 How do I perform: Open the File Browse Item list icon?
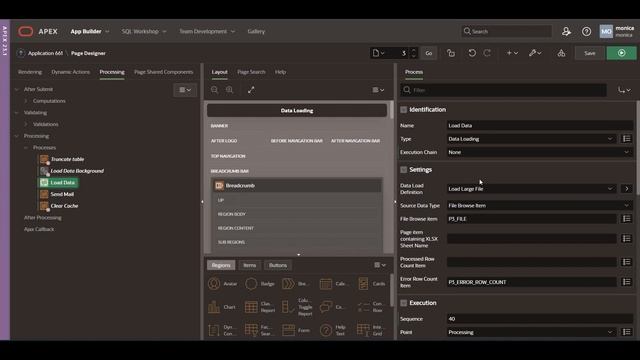626,219
